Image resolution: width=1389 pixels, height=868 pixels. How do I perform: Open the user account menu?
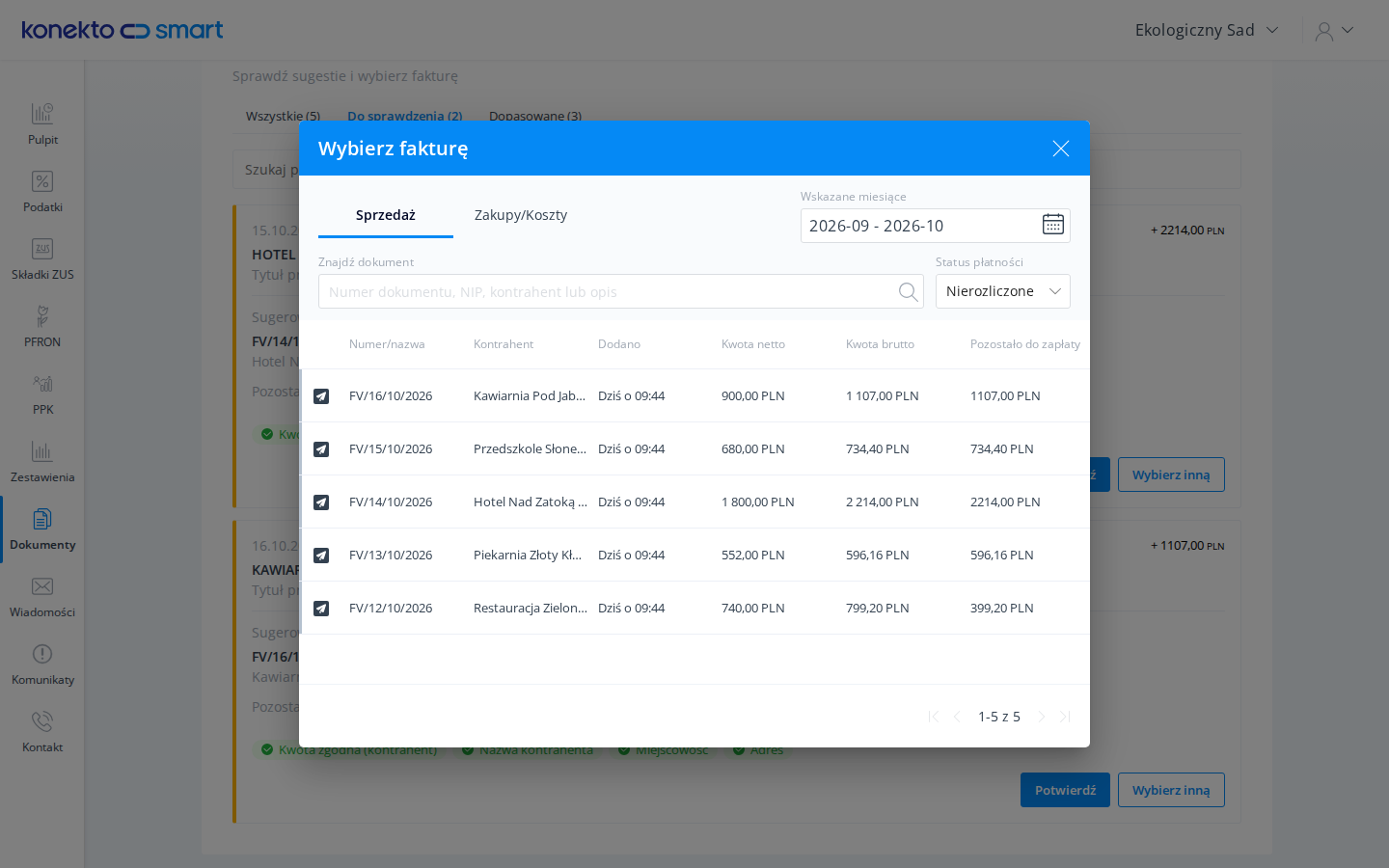[x=1335, y=31]
